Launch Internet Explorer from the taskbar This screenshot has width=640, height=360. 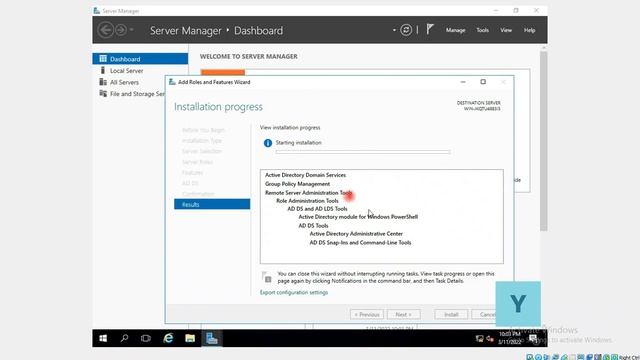(168, 338)
